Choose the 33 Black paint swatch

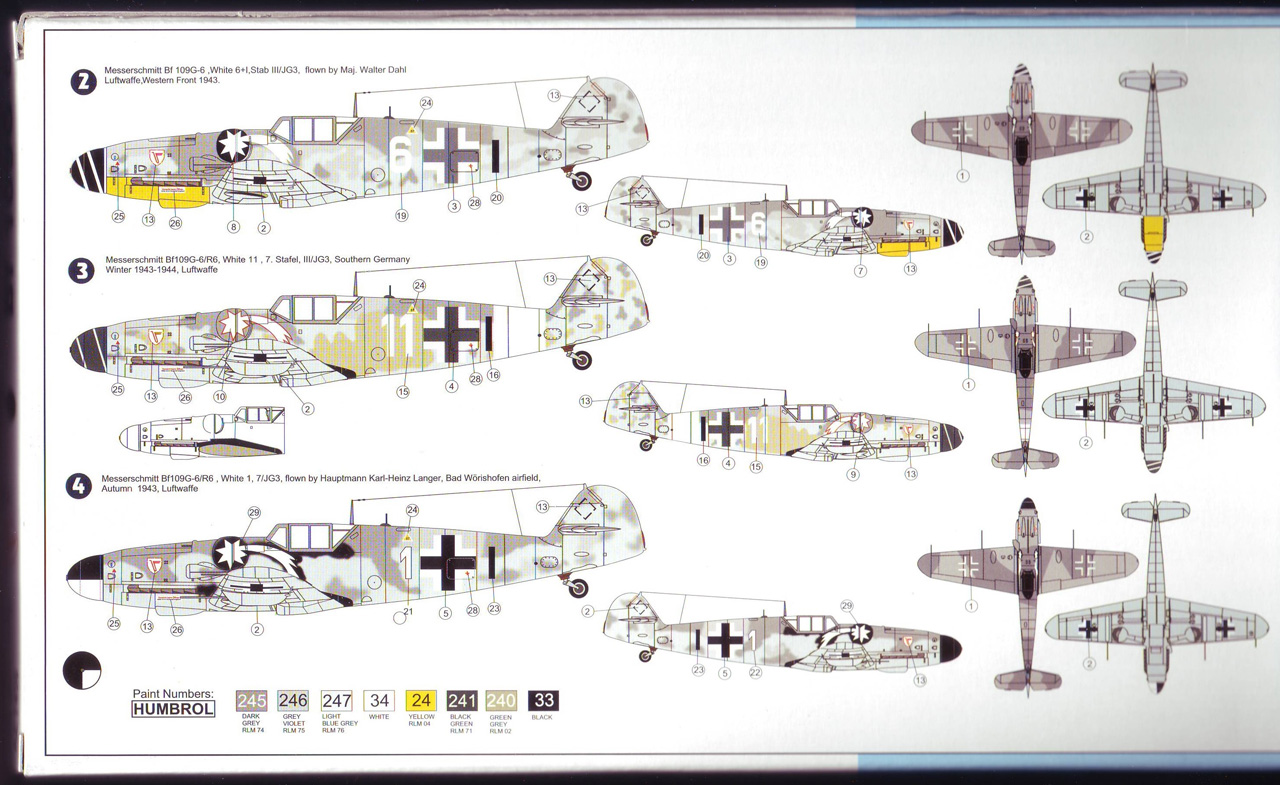click(543, 701)
